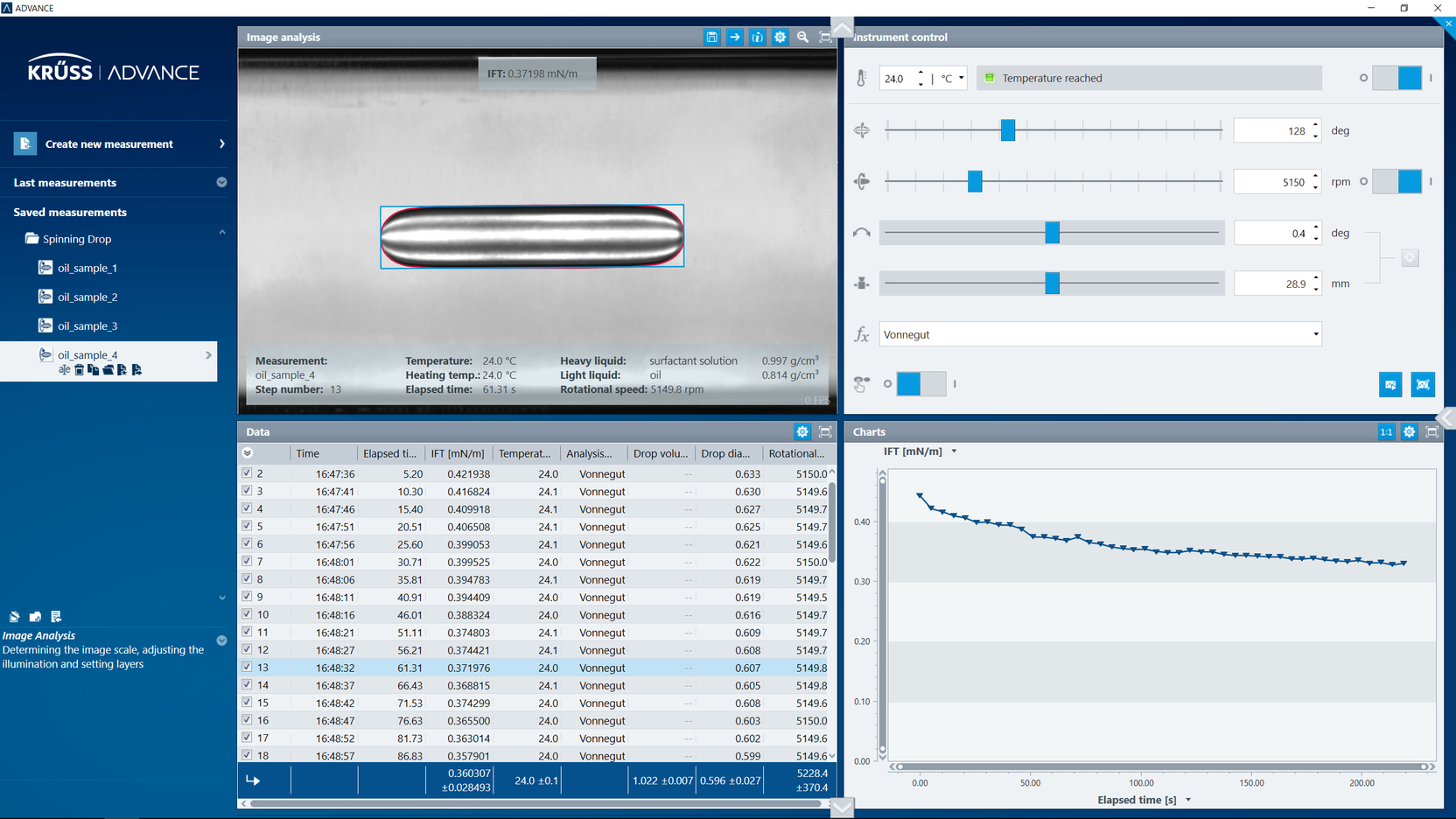This screenshot has width=1456, height=819.
Task: Click the zoom out magnifier in Image analysis
Action: tap(802, 37)
